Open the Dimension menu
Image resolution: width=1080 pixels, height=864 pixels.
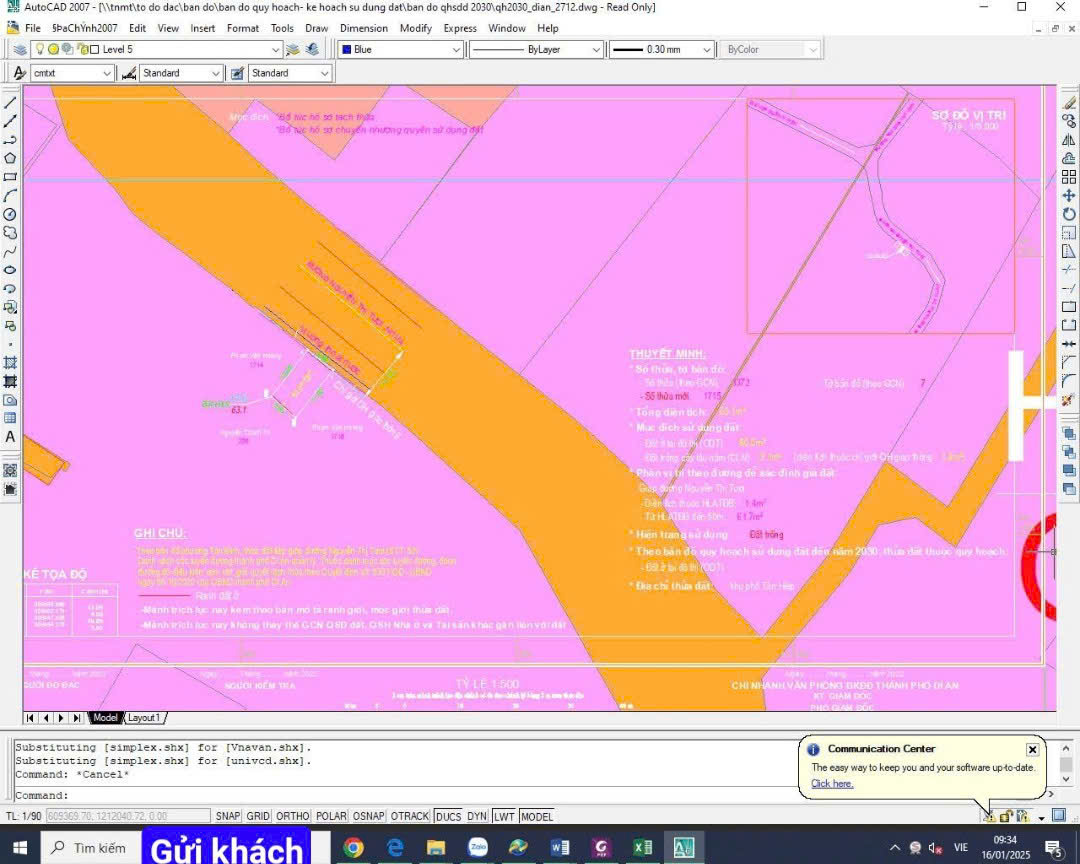coord(364,28)
